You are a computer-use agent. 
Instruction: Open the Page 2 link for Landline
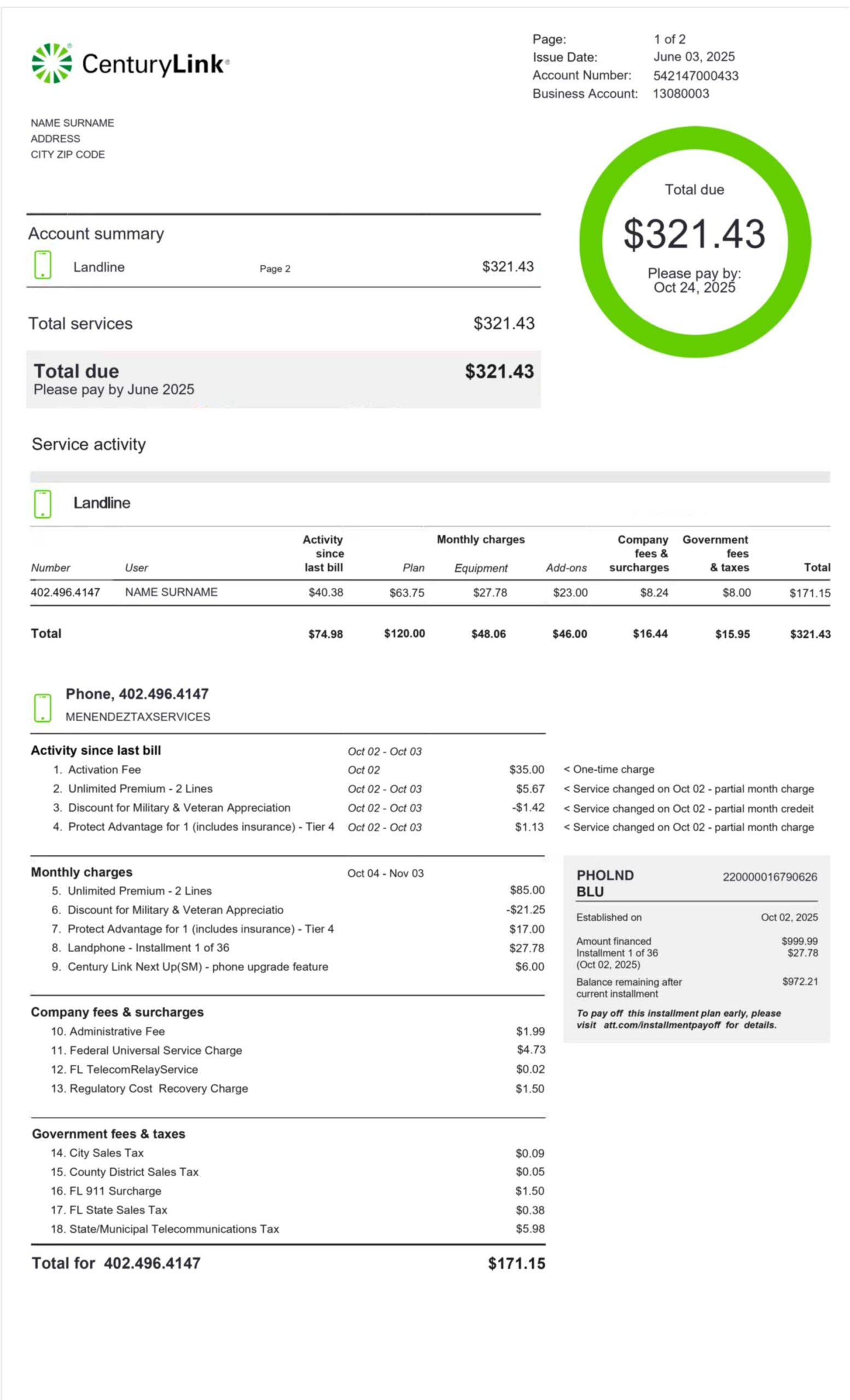(275, 269)
